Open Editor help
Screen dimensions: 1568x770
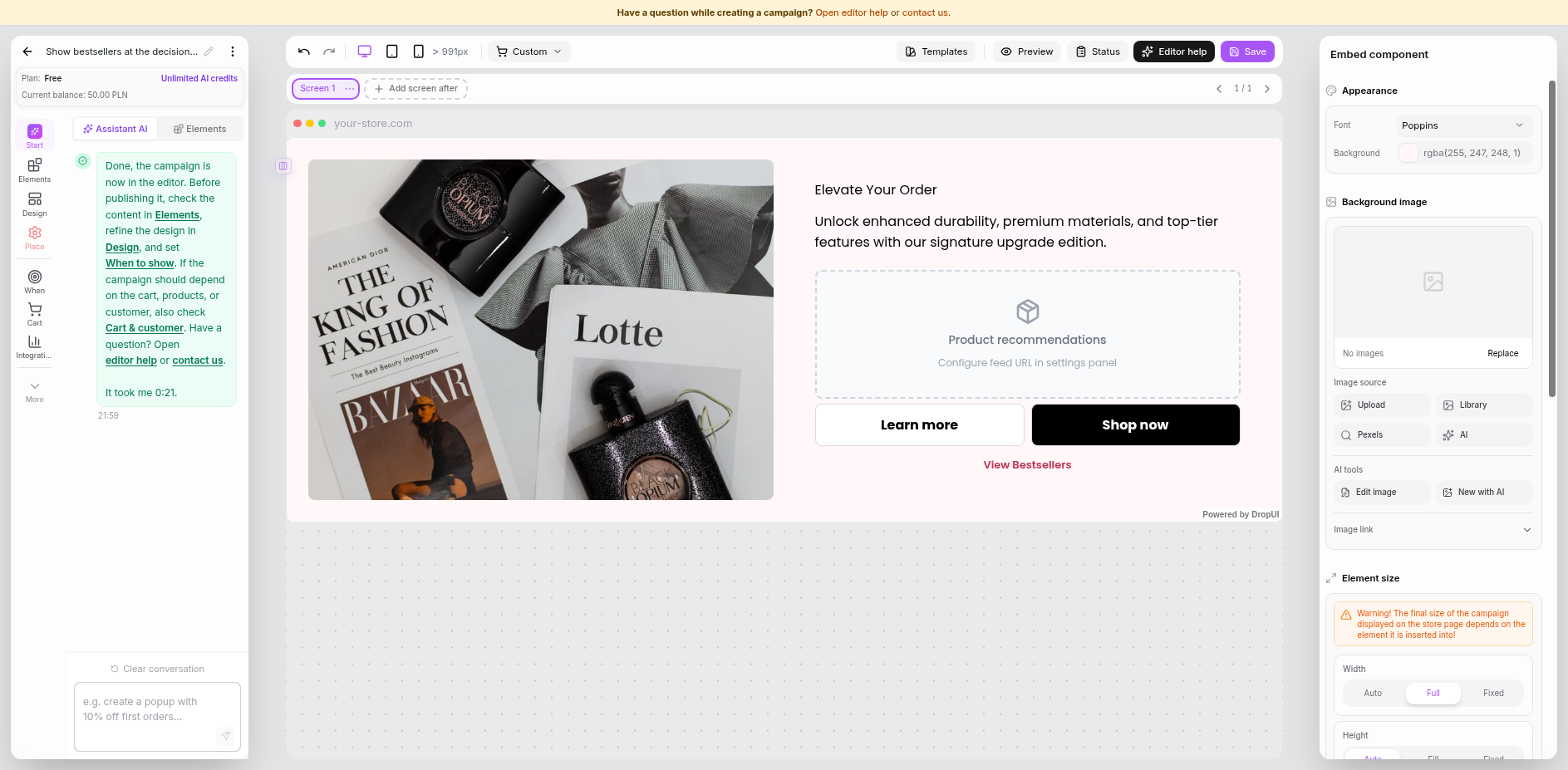1174,51
